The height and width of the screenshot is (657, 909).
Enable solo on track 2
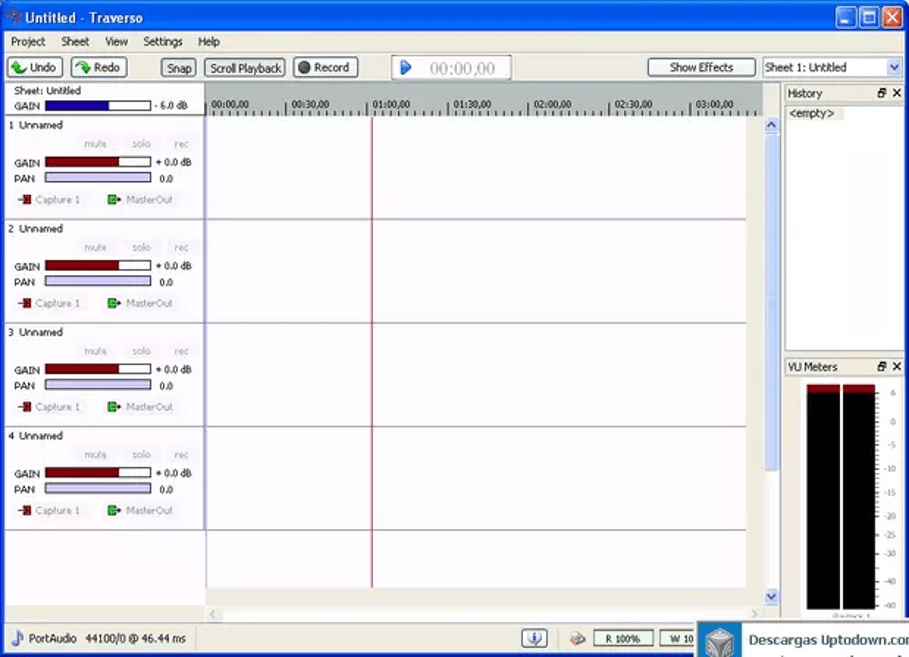[140, 246]
